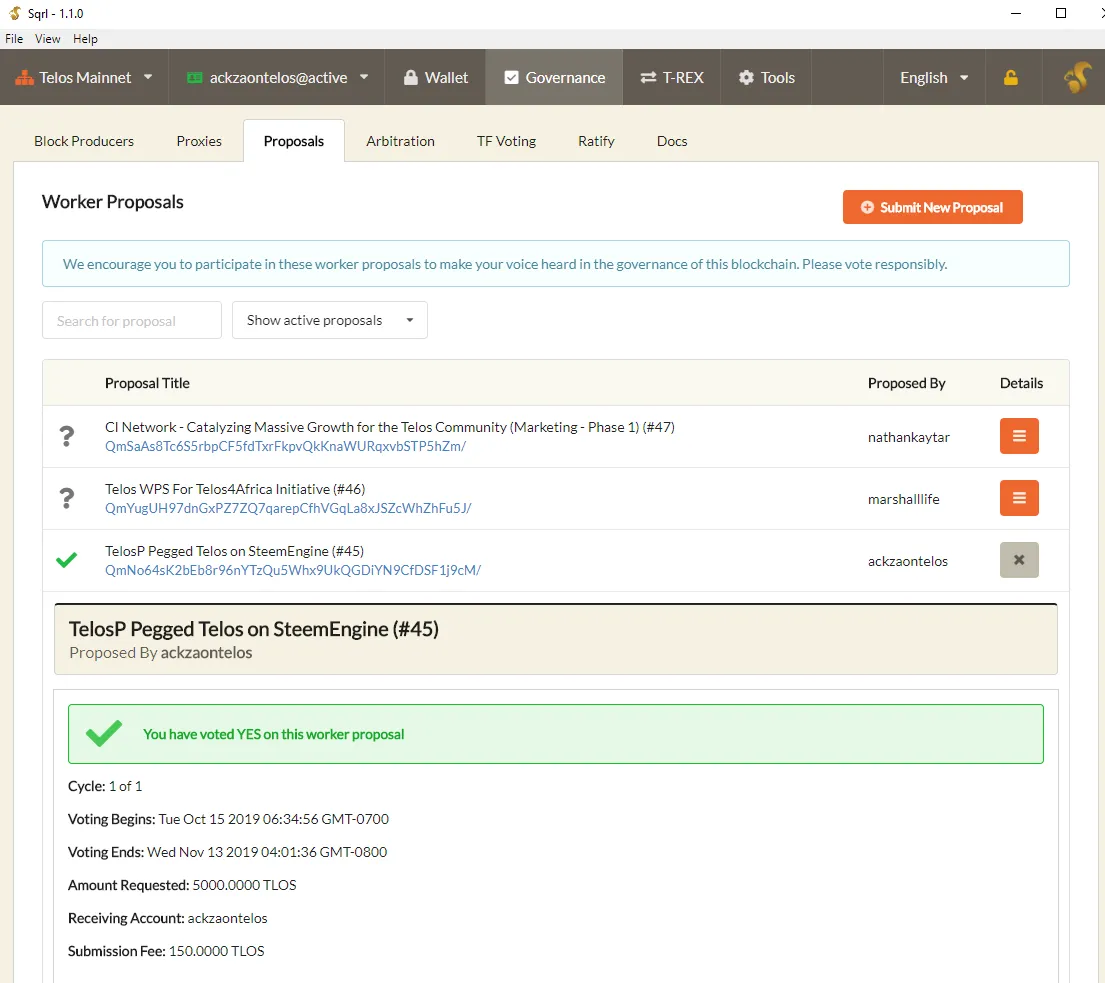Open the ackzaontelos@active account dropdown
Image resolution: width=1105 pixels, height=983 pixels.
tap(277, 78)
